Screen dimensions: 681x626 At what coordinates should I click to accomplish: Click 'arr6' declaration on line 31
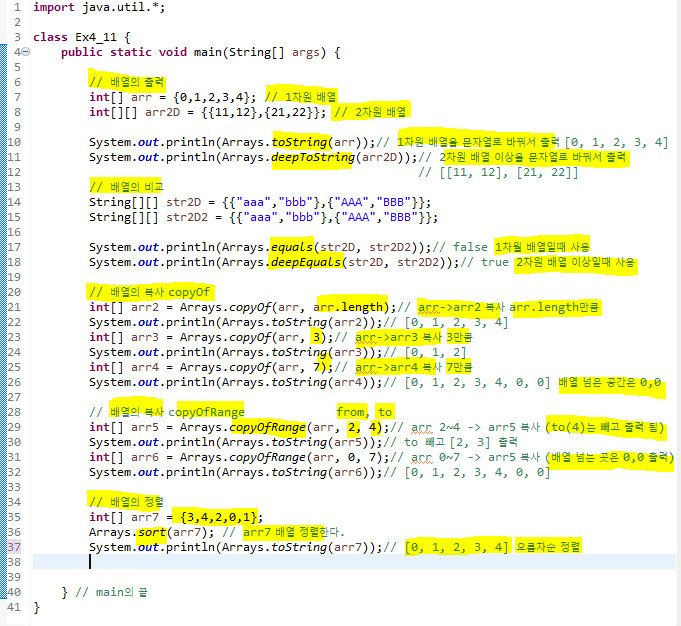(145, 457)
